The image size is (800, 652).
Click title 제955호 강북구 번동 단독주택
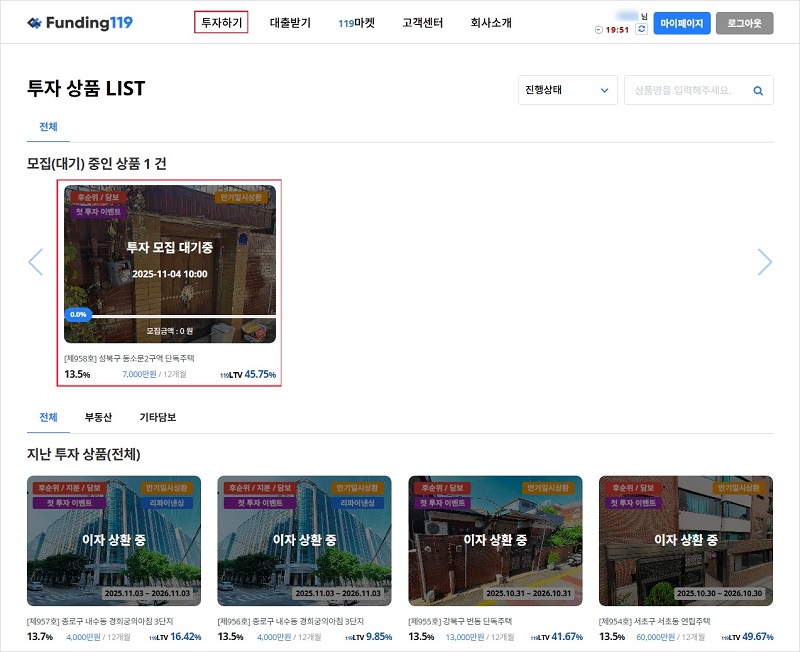(x=460, y=621)
